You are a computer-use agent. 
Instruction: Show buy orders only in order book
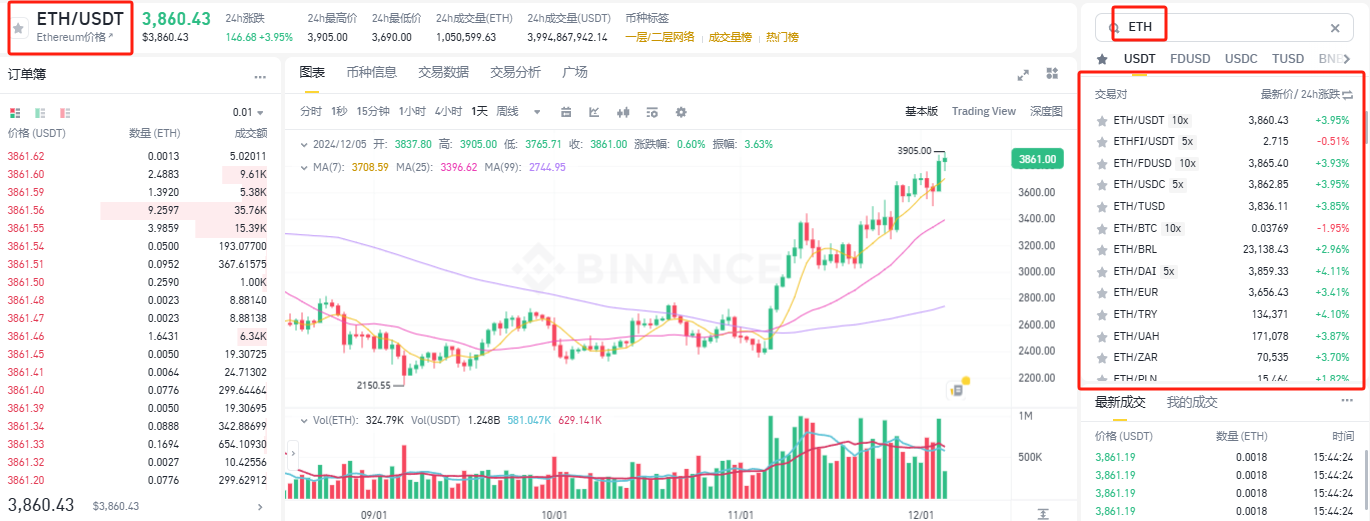[x=40, y=113]
